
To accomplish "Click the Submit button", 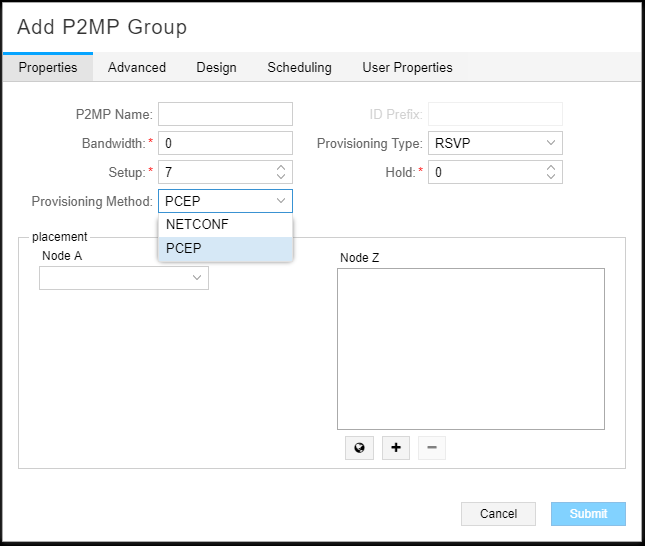I will (588, 514).
